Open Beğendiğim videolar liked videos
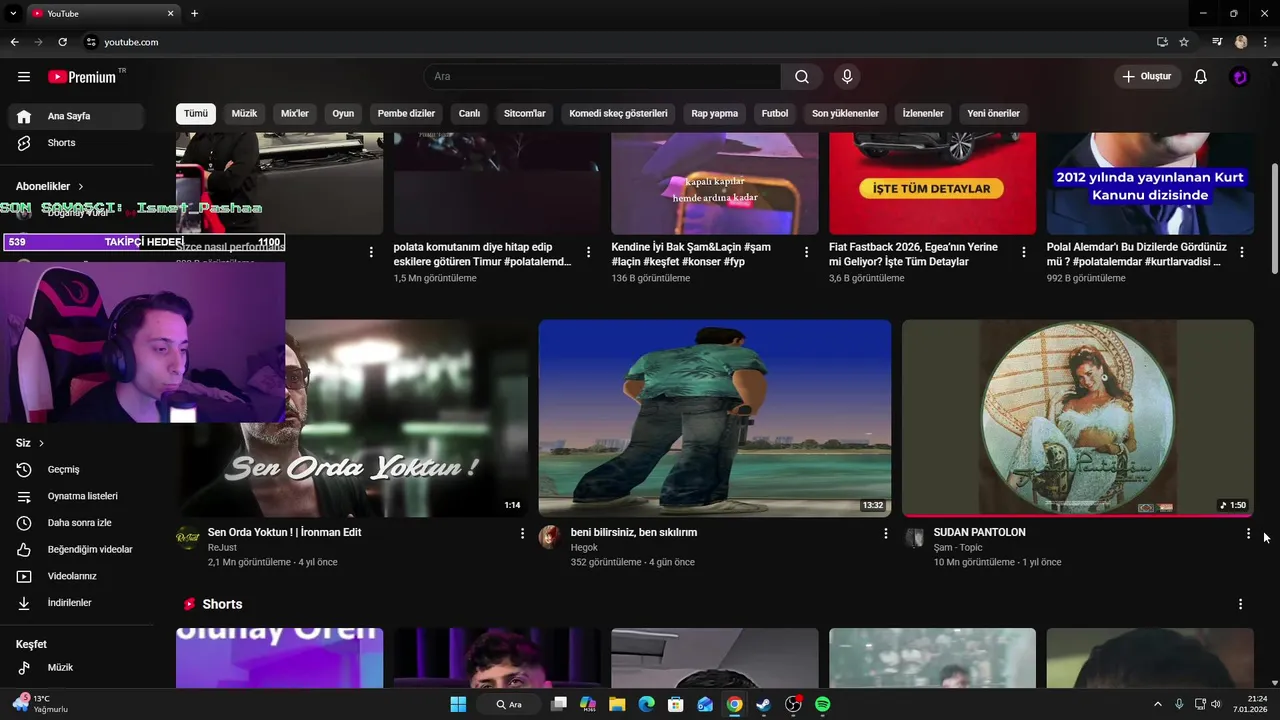 76,549
